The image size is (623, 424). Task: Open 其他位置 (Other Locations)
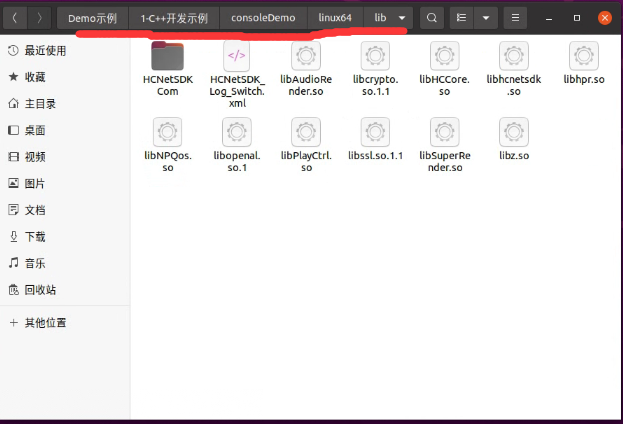coord(65,323)
